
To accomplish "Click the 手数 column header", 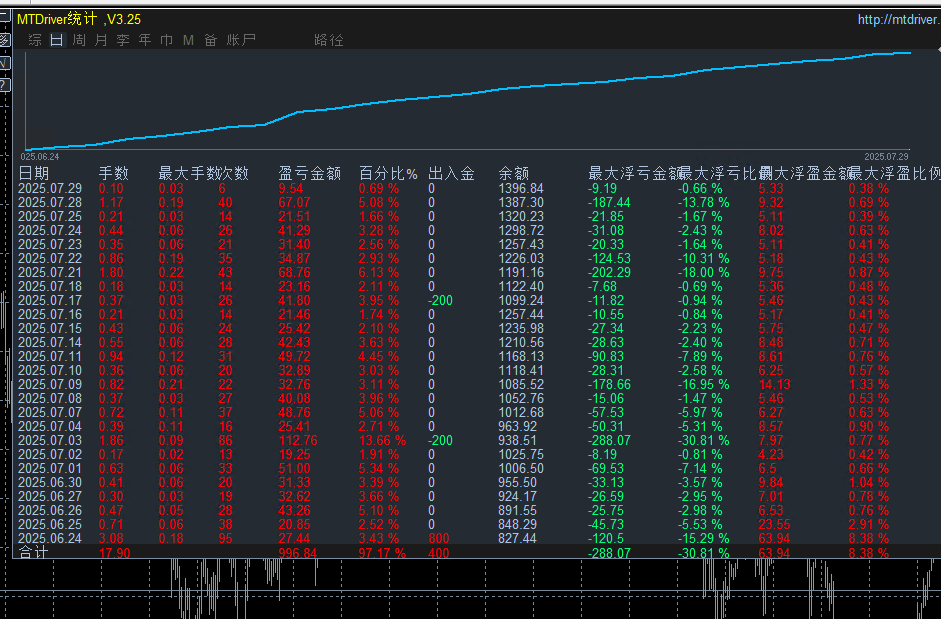I will click(113, 174).
